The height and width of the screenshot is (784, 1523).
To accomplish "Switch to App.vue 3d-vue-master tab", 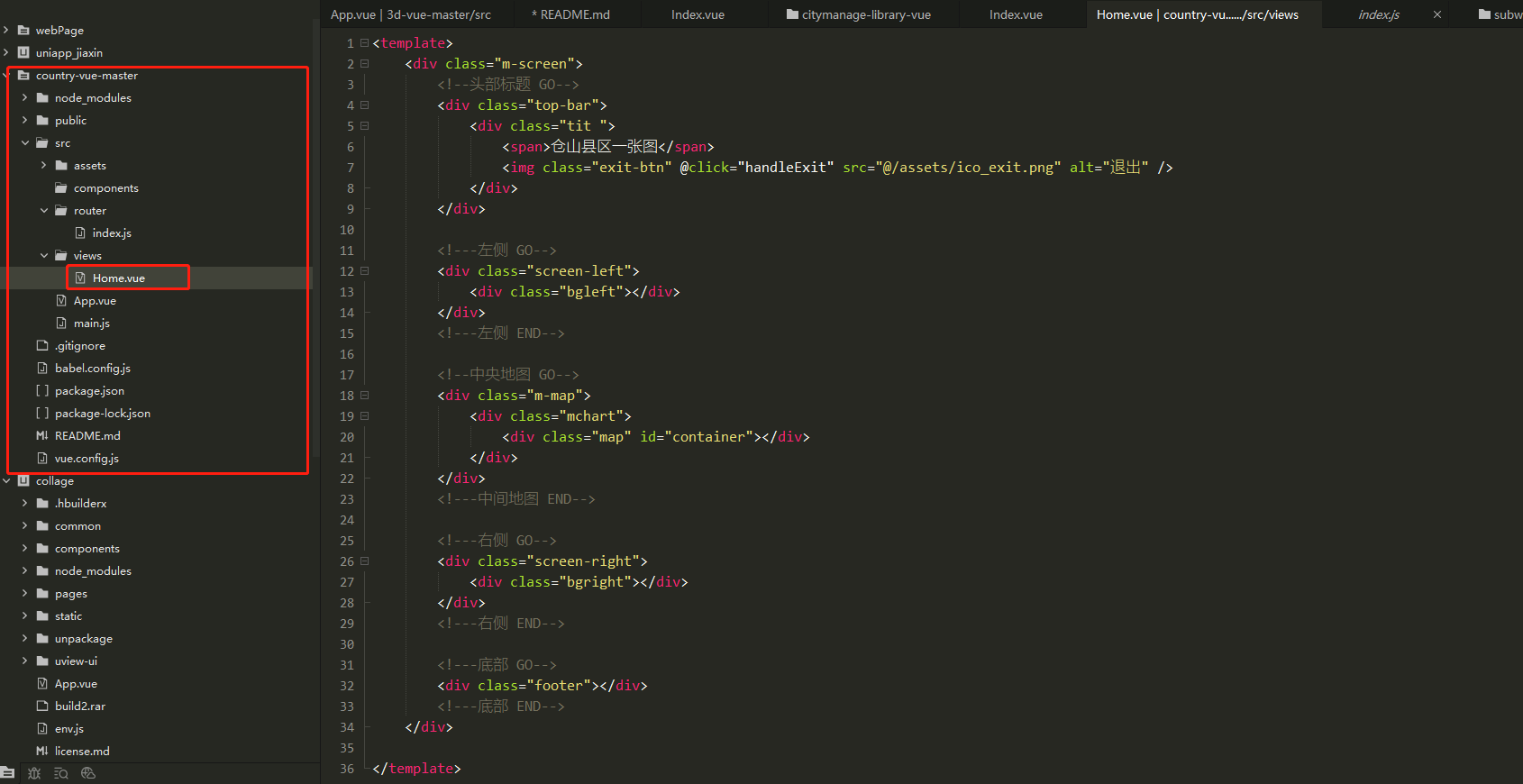I will (411, 14).
